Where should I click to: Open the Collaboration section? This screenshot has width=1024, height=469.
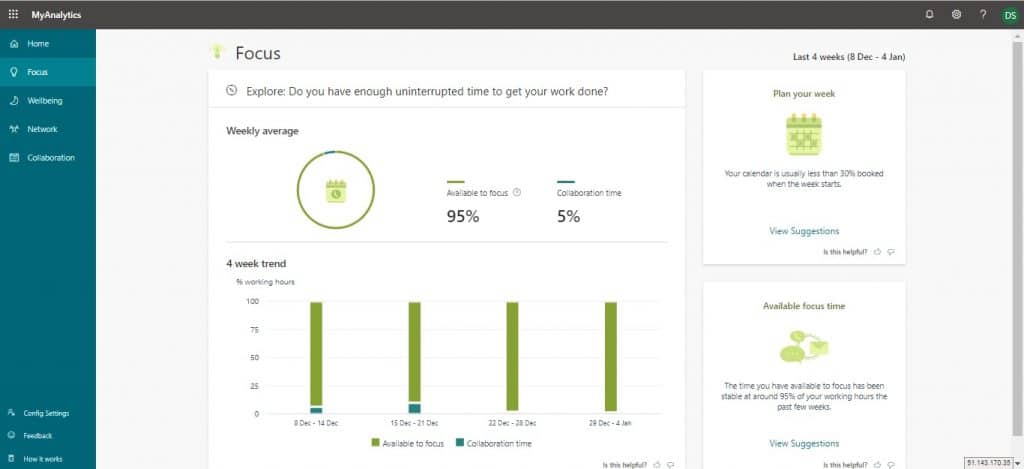pyautogui.click(x=50, y=158)
